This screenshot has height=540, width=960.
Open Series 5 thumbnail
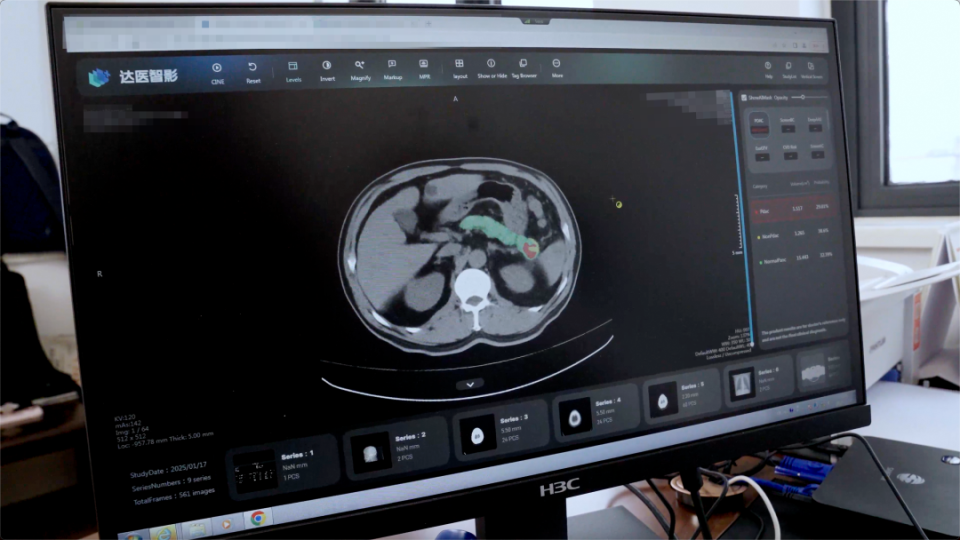click(x=681, y=396)
